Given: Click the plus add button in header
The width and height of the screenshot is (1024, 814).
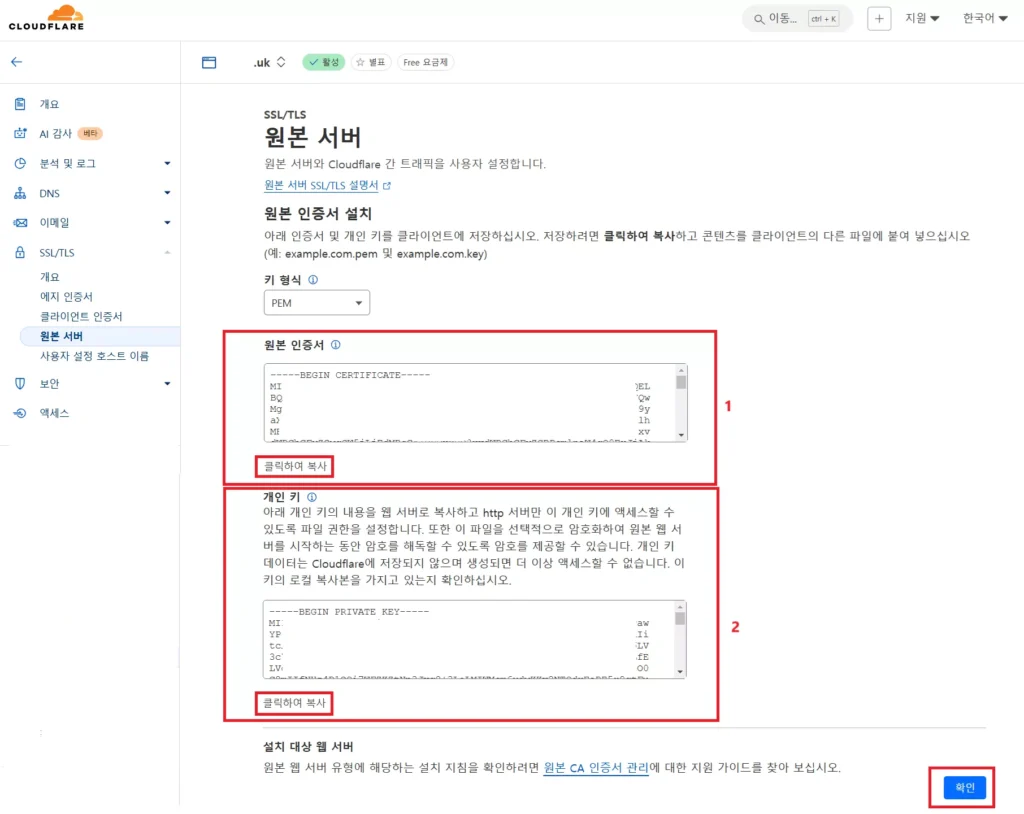Looking at the screenshot, I should pos(878,19).
